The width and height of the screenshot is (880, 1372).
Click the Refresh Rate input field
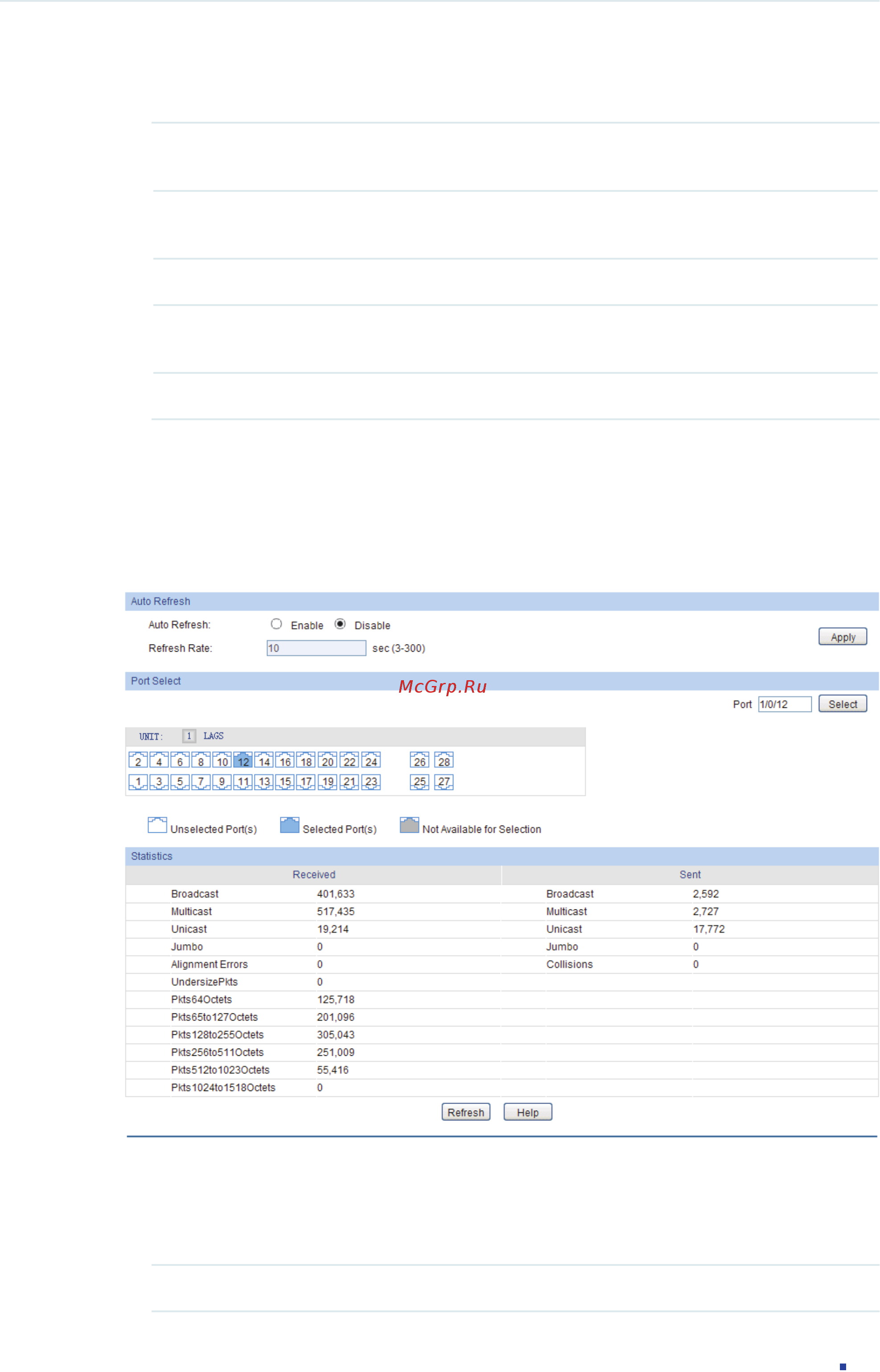pyautogui.click(x=317, y=648)
